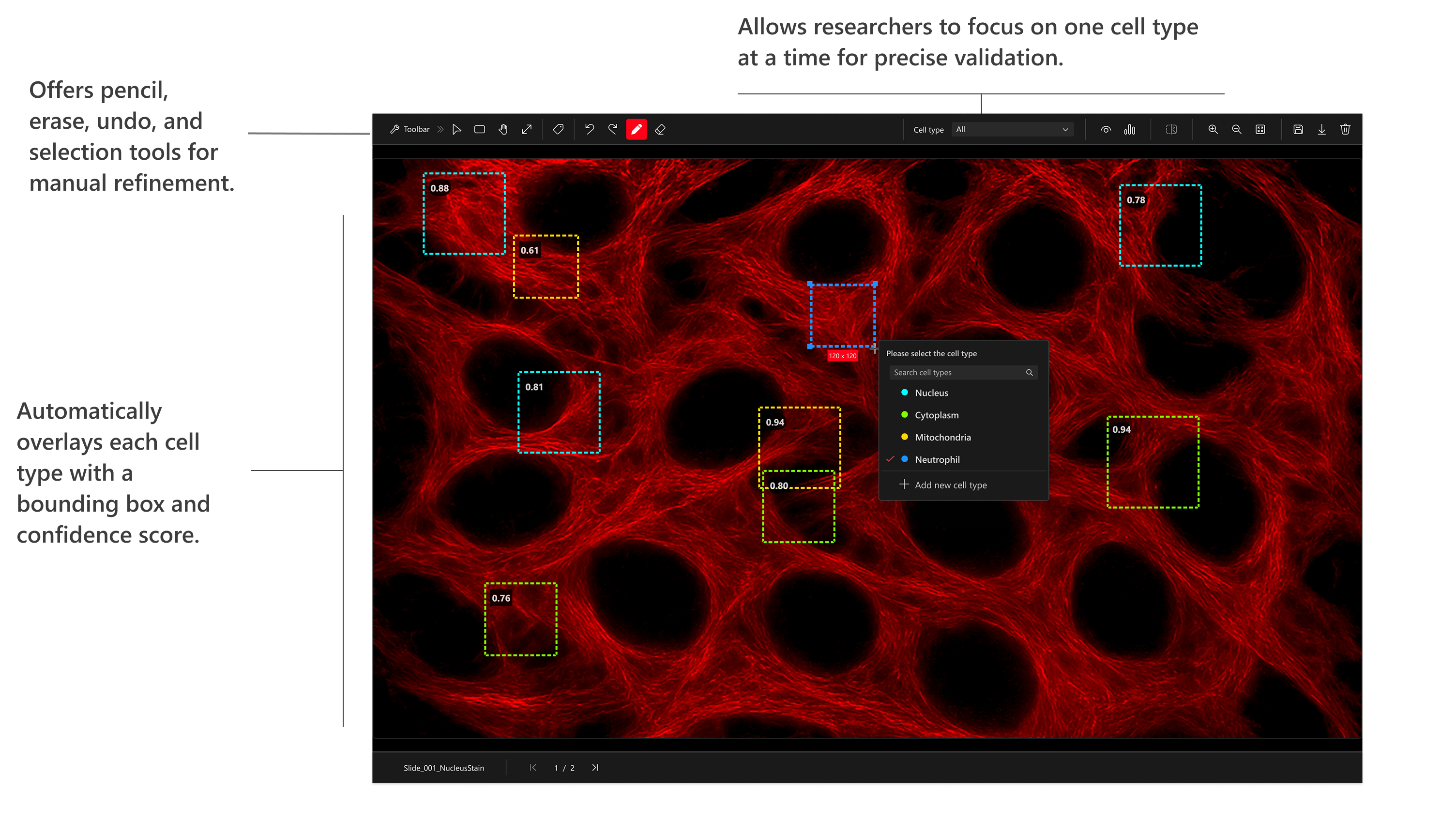
Task: Jump to the last slide page
Action: click(594, 768)
